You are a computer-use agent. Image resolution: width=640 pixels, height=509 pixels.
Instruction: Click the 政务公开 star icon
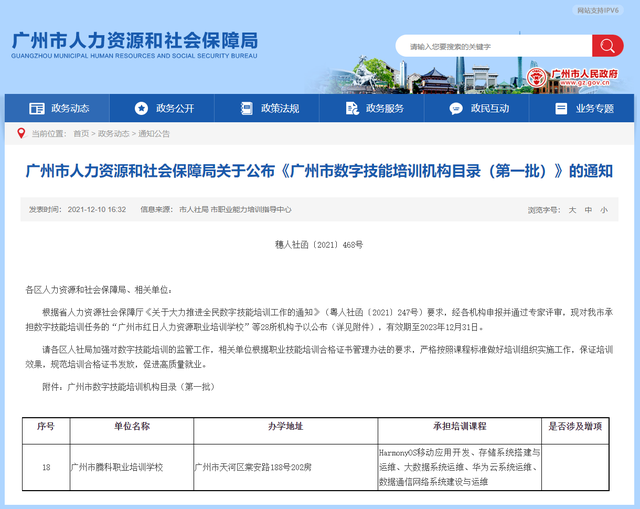[x=141, y=108]
